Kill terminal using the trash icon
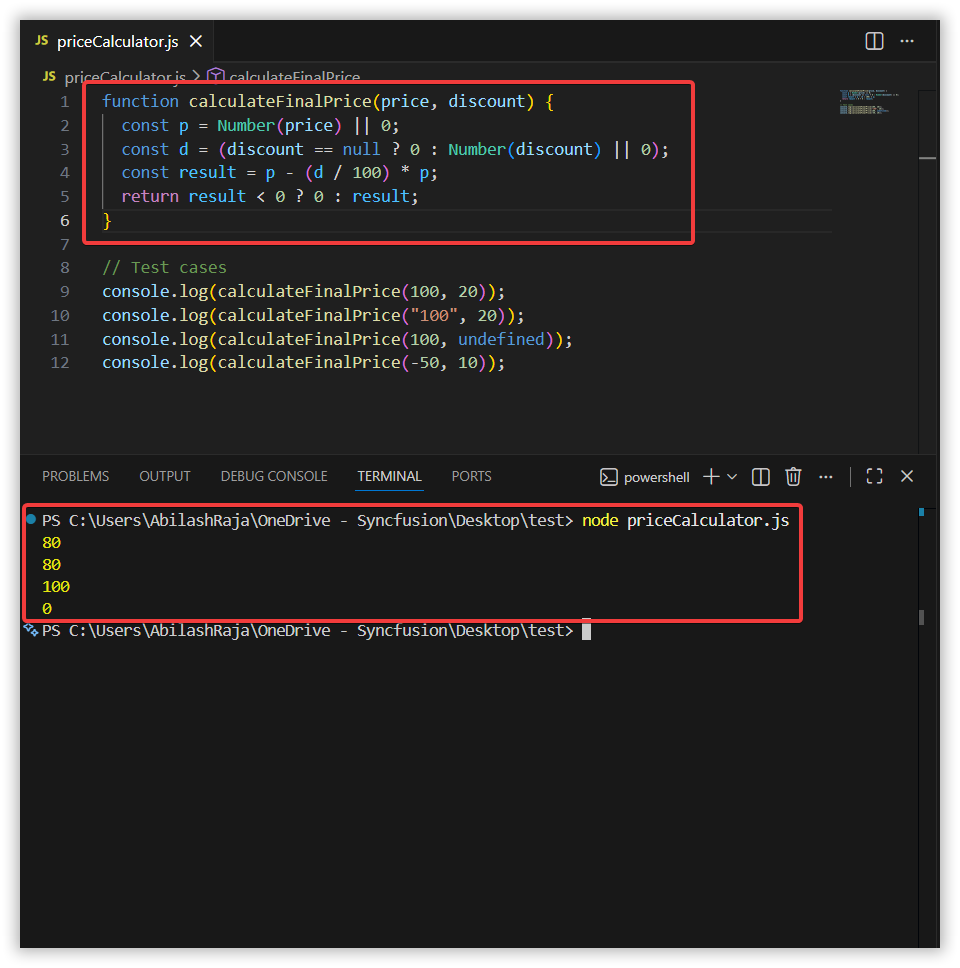Screen dimensions: 960x968 click(793, 477)
